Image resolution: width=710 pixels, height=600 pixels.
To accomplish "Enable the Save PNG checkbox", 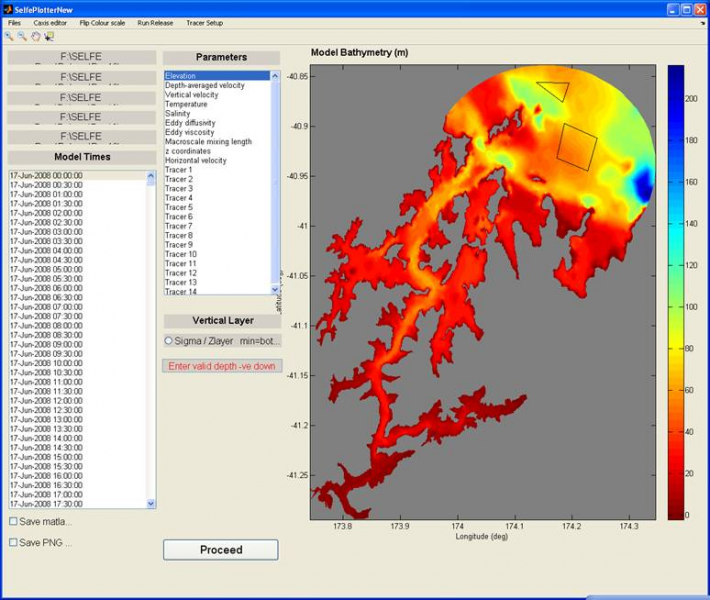I will 13,542.
